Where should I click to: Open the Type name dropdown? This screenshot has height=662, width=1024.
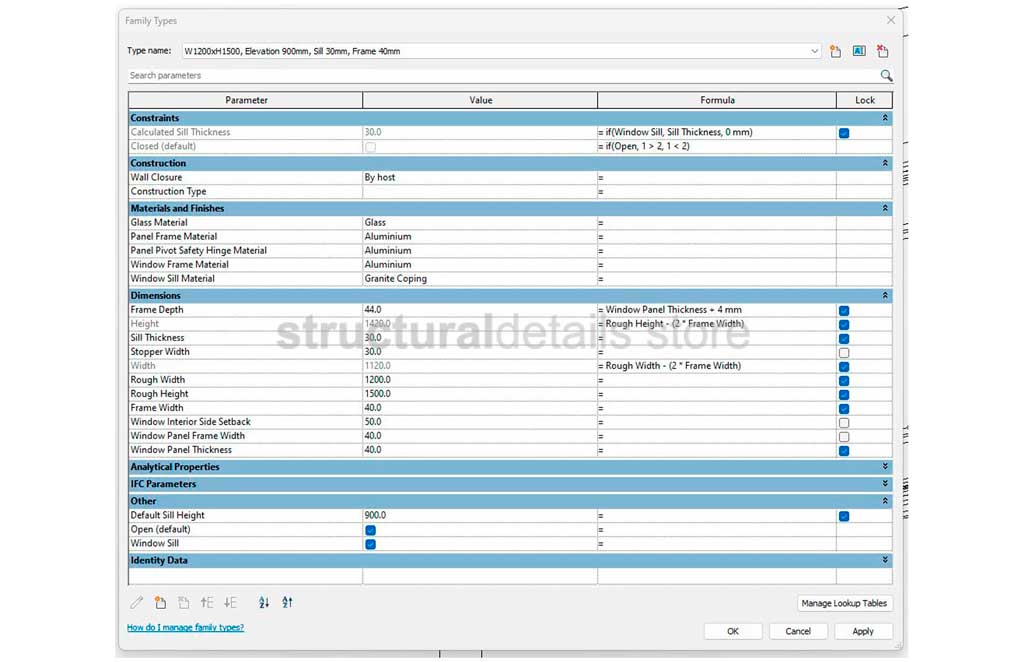(x=816, y=51)
